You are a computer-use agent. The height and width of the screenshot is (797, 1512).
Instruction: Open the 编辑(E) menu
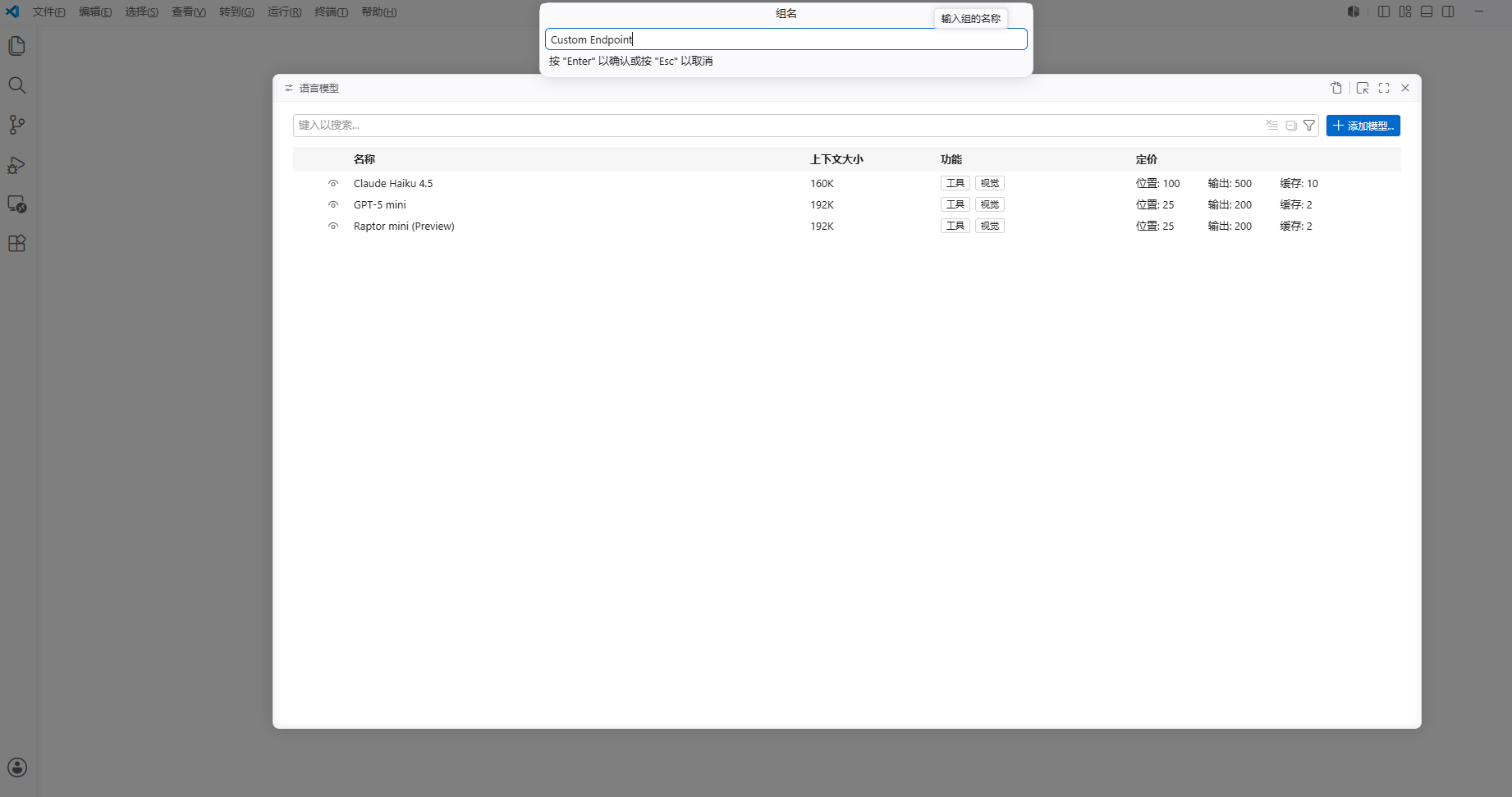(95, 12)
